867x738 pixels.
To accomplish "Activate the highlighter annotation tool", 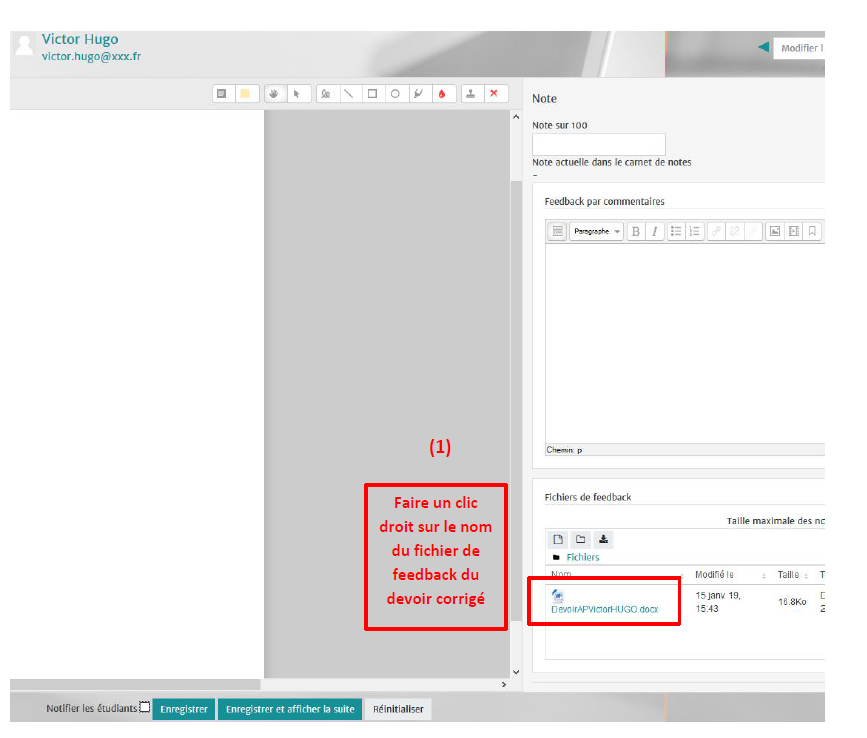I will [418, 94].
